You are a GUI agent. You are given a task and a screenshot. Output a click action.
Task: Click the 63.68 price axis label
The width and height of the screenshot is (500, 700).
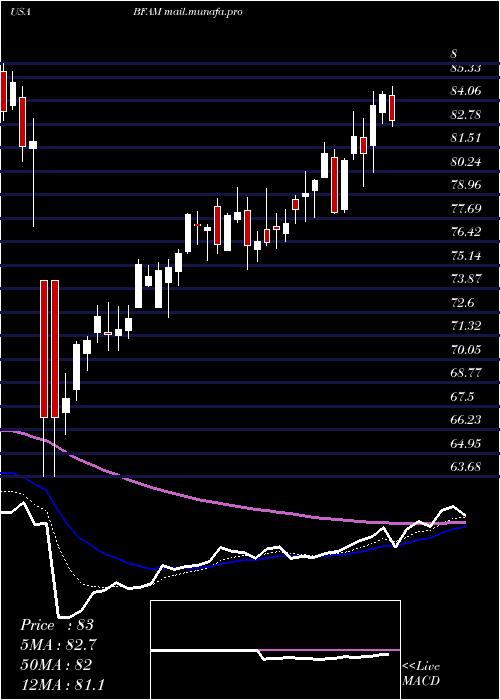(x=466, y=466)
